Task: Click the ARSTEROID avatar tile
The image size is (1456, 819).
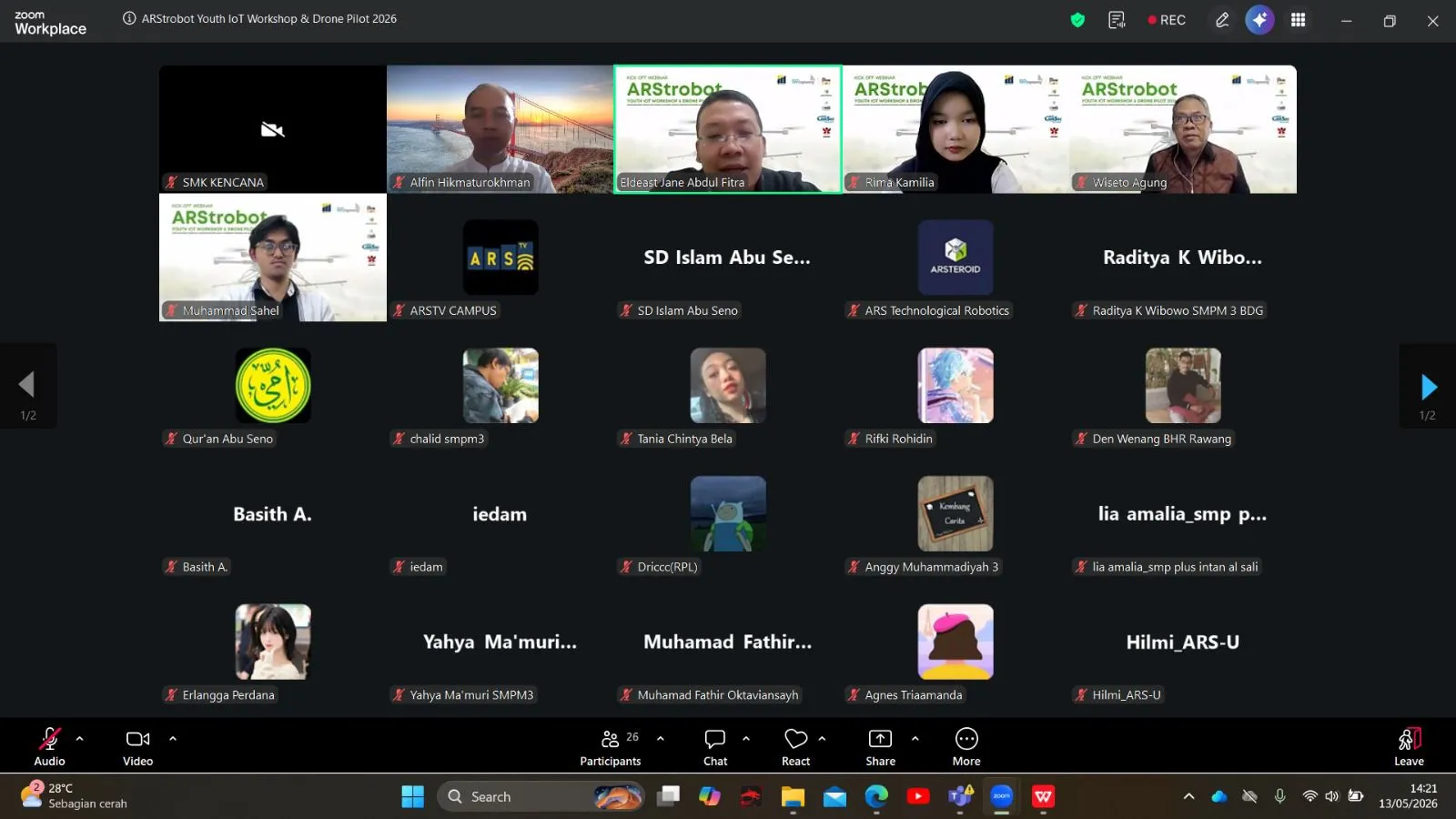Action: [955, 258]
